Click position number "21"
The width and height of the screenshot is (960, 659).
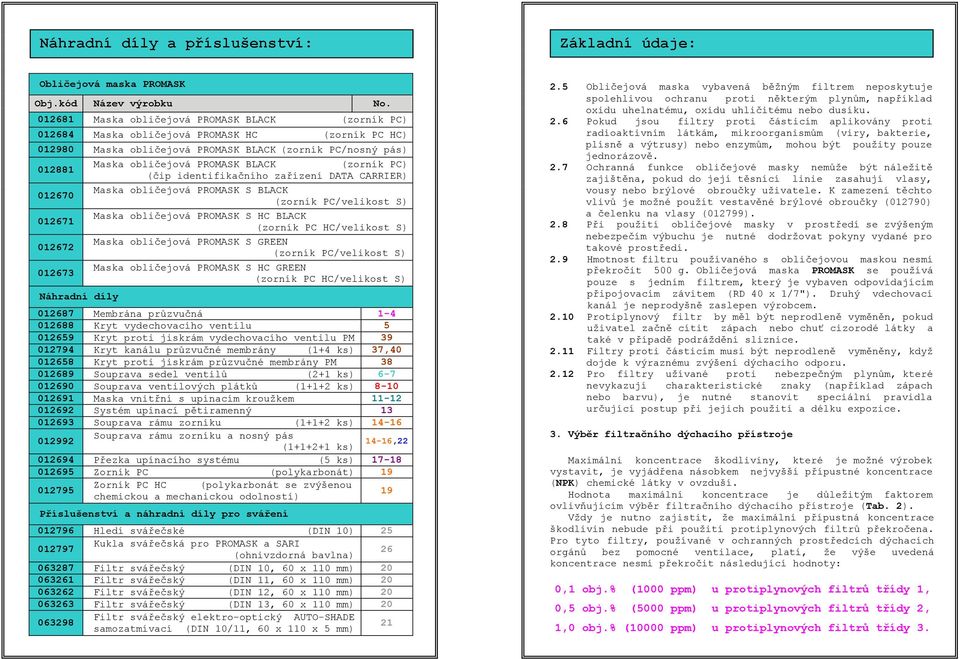click(x=386, y=623)
